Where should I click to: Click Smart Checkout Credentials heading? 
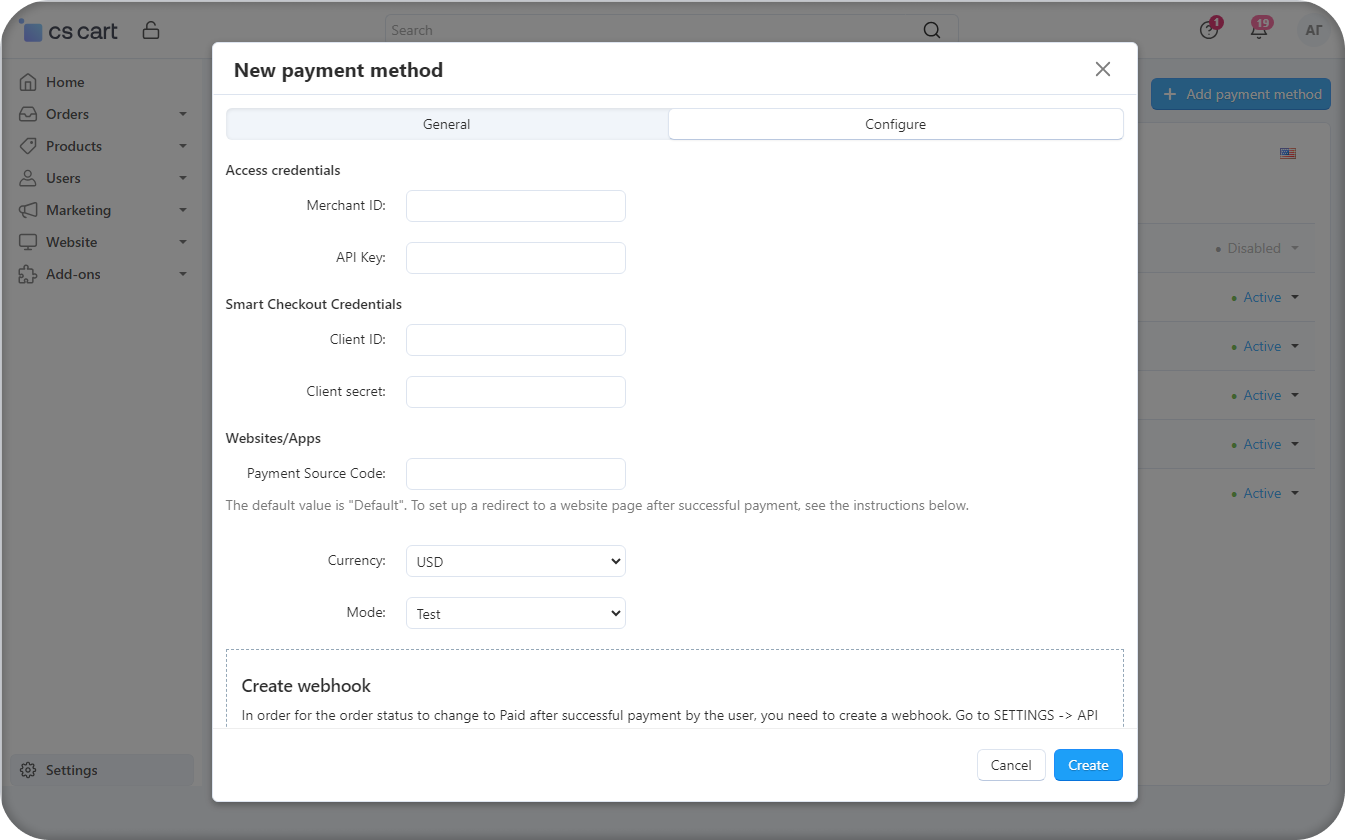[x=314, y=304]
